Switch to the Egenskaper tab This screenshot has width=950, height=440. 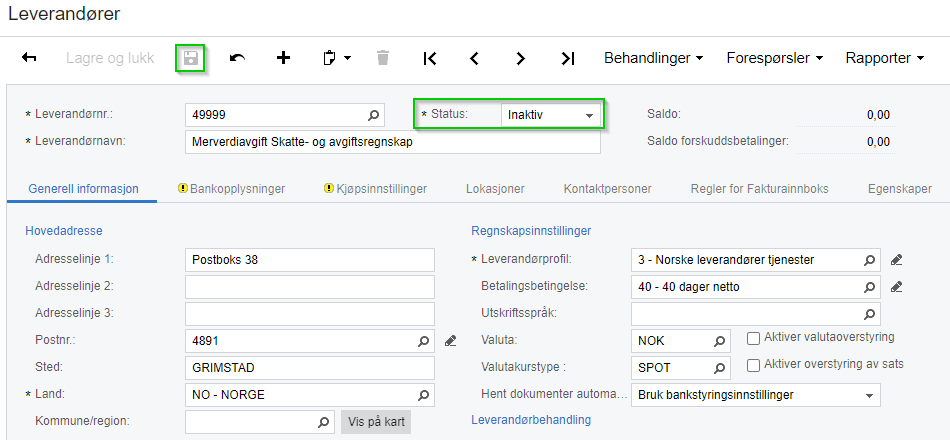pyautogui.click(x=900, y=188)
